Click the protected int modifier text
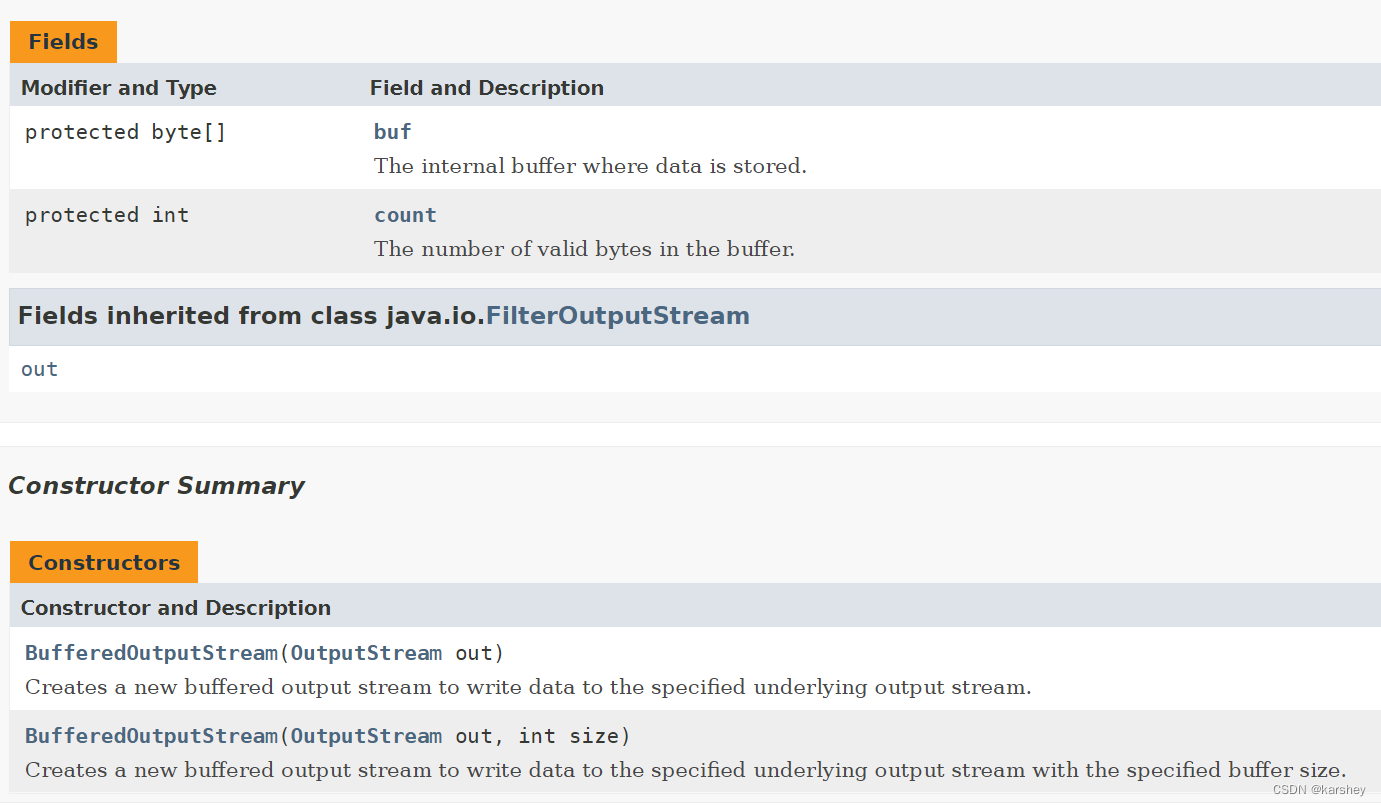Image resolution: width=1381 pixels, height=806 pixels. [107, 215]
